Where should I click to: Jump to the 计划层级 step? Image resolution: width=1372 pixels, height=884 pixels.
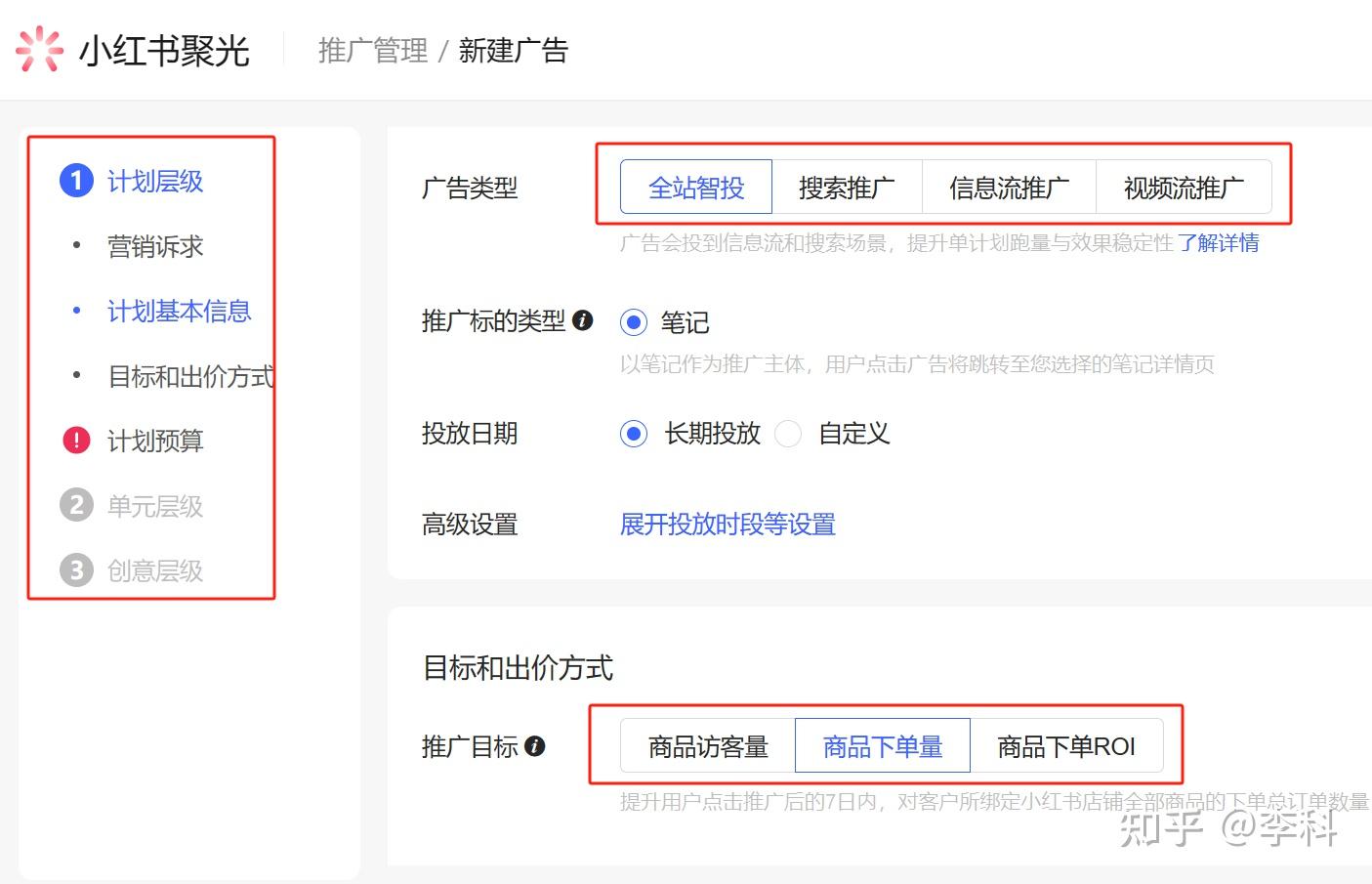[x=155, y=181]
